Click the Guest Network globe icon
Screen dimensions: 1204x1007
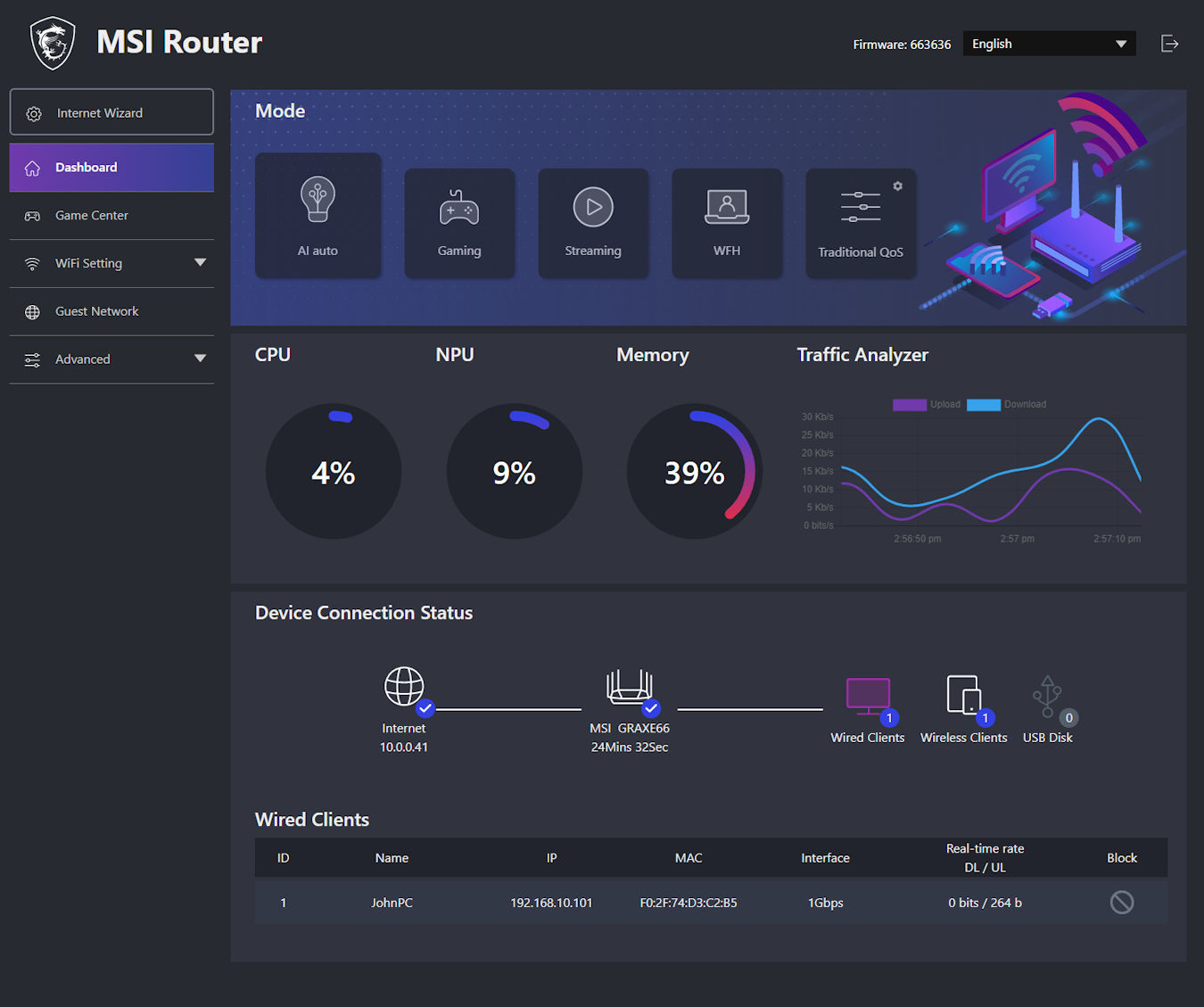32,312
